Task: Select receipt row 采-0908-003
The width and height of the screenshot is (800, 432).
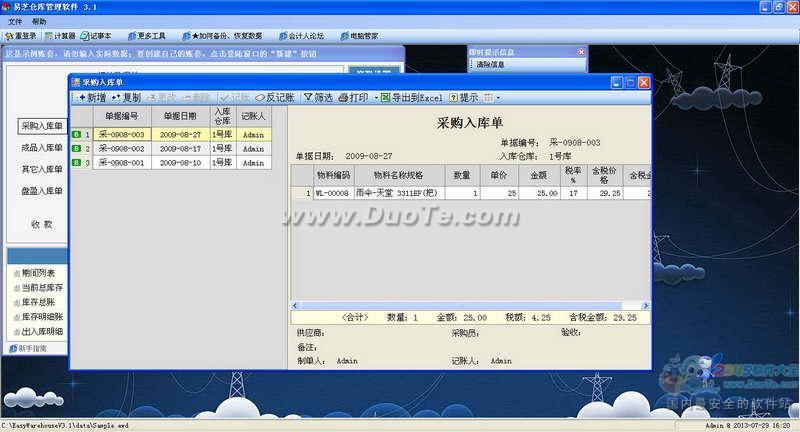Action: (171, 135)
